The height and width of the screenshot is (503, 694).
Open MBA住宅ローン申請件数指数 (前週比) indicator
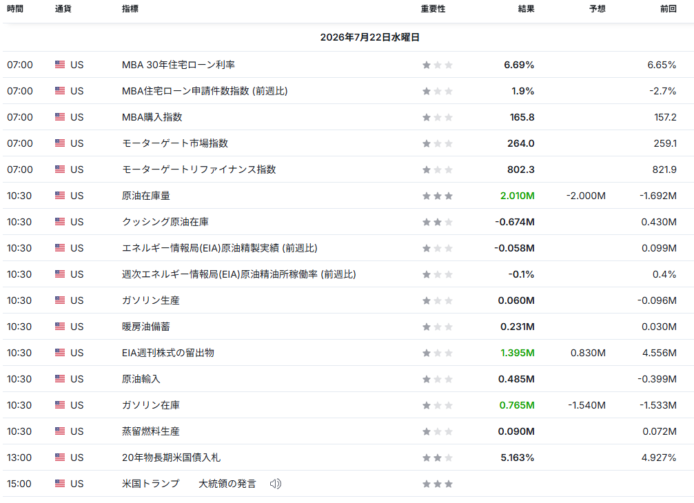click(204, 91)
